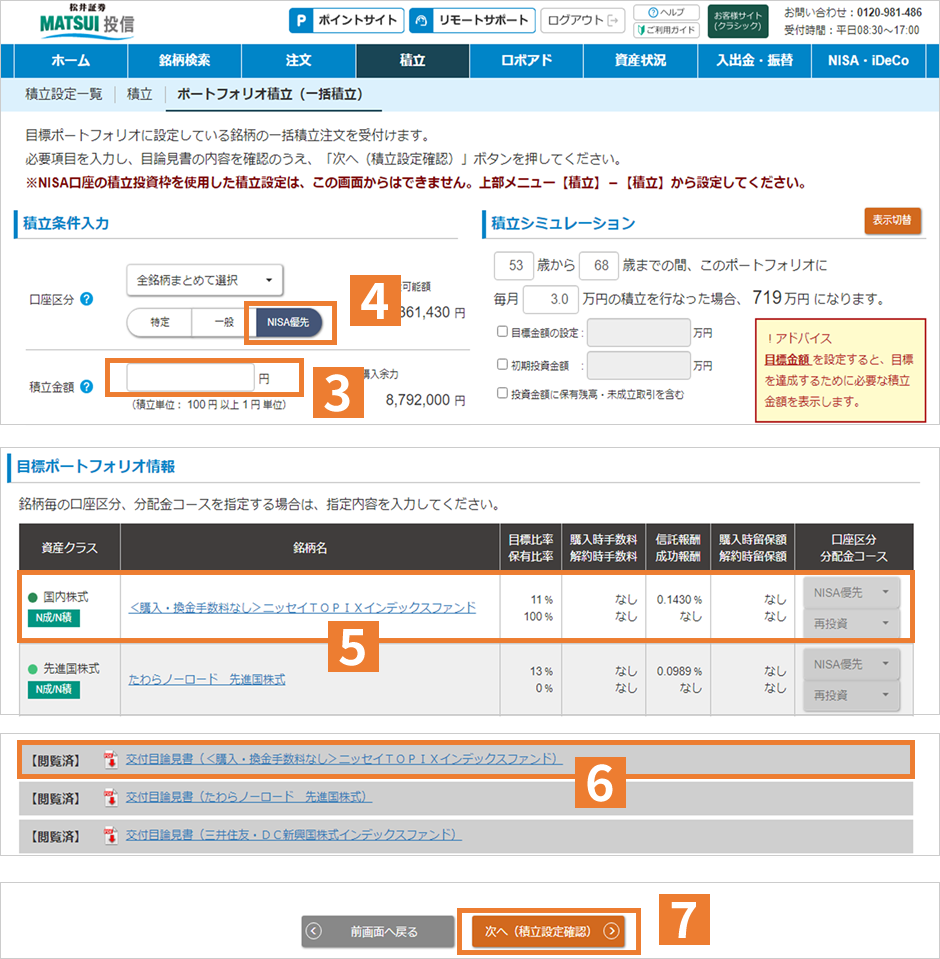Switch to the 積立設定一覧 tab

coord(64,94)
